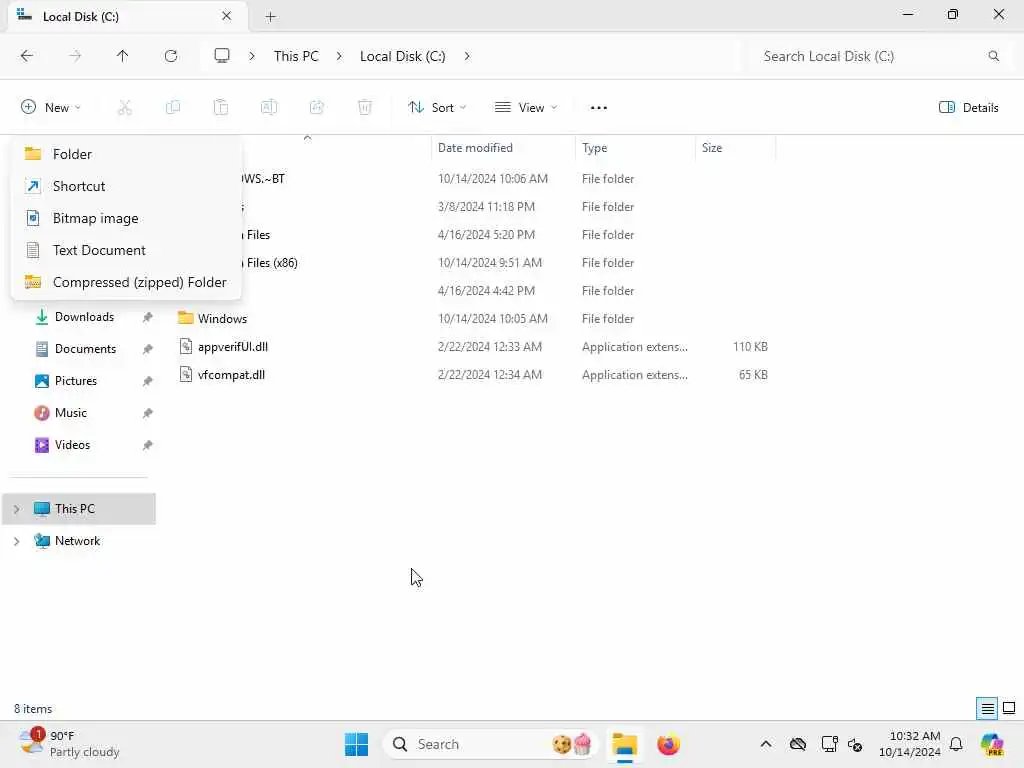This screenshot has width=1024, height=768.
Task: Click the Rename icon in toolbar
Action: [269, 108]
